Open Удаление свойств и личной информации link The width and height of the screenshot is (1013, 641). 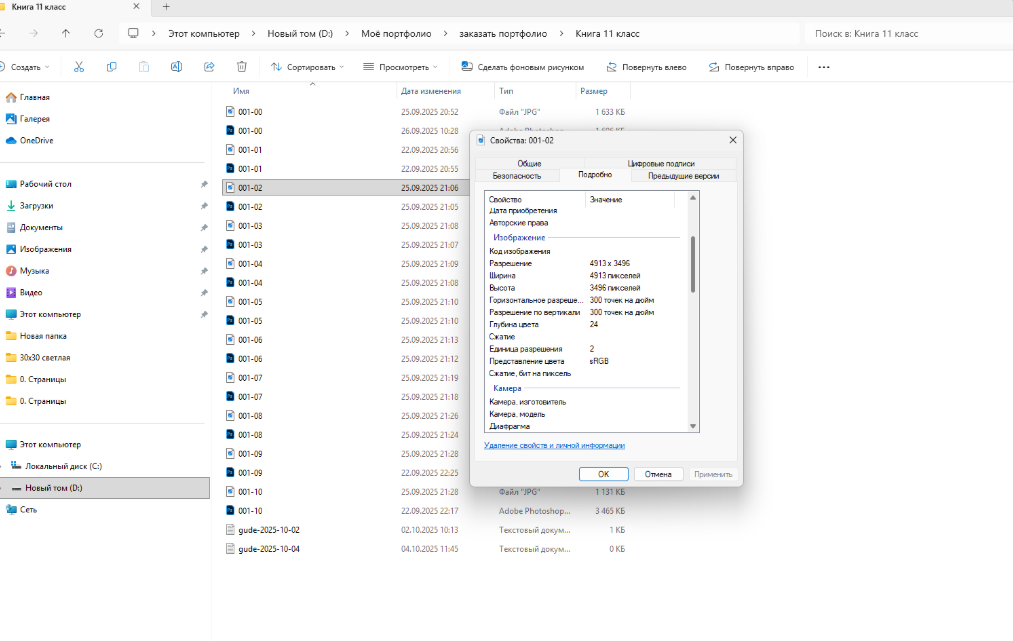click(554, 445)
